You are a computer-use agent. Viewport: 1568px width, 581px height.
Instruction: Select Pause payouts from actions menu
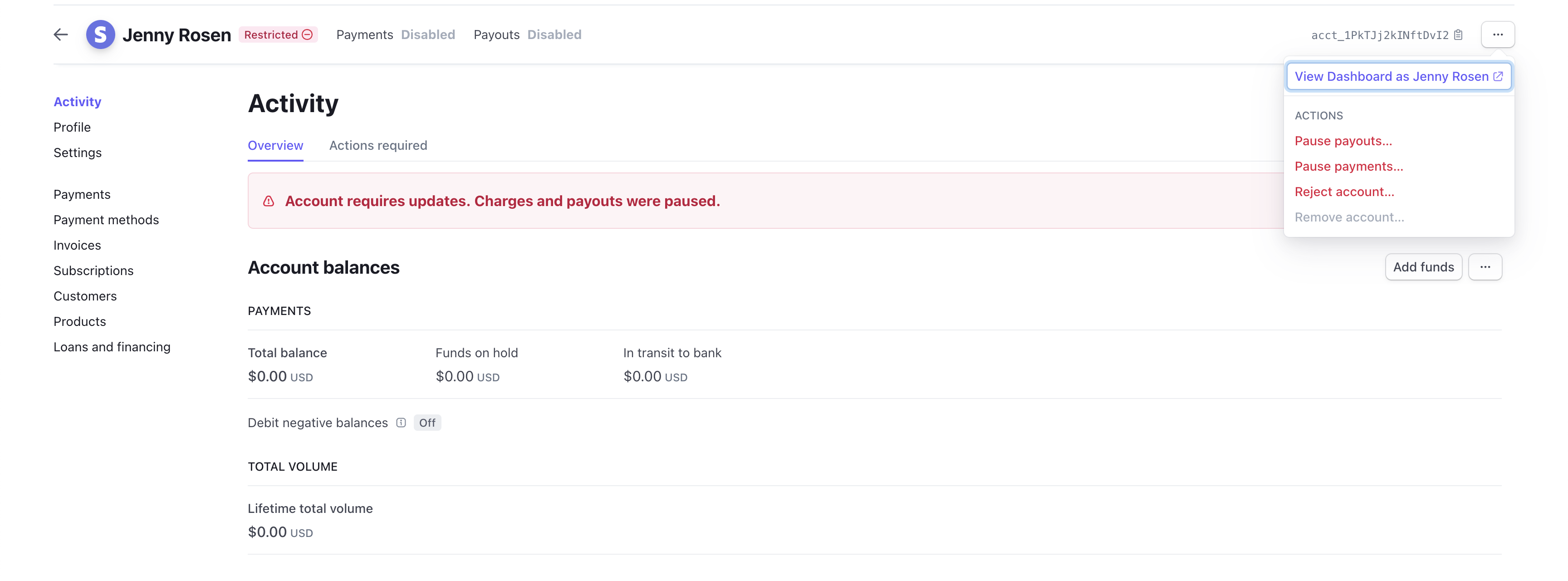point(1343,140)
